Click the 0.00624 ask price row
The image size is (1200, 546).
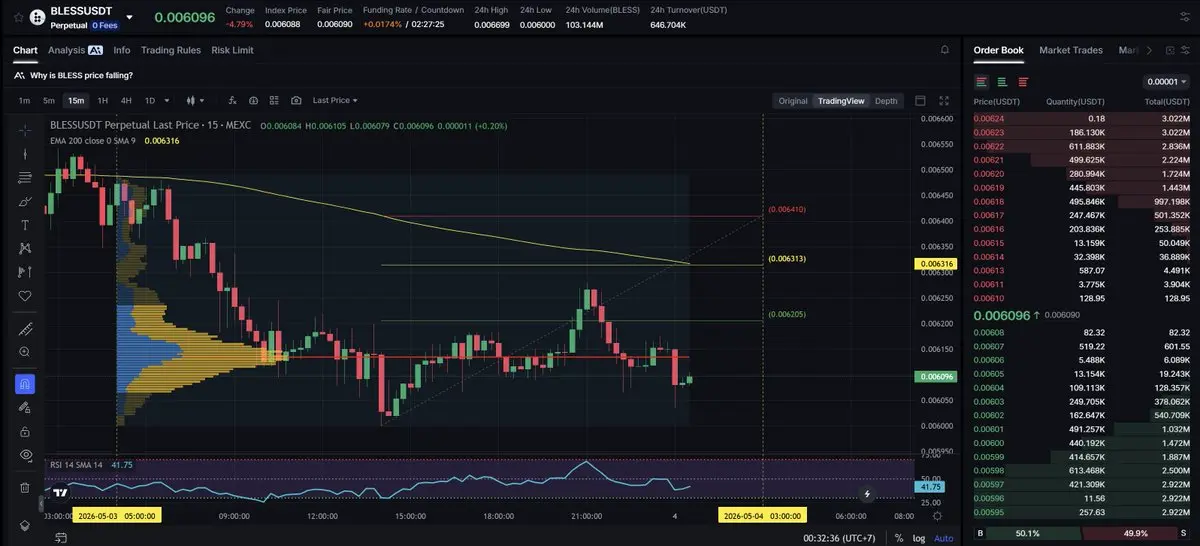click(1082, 118)
